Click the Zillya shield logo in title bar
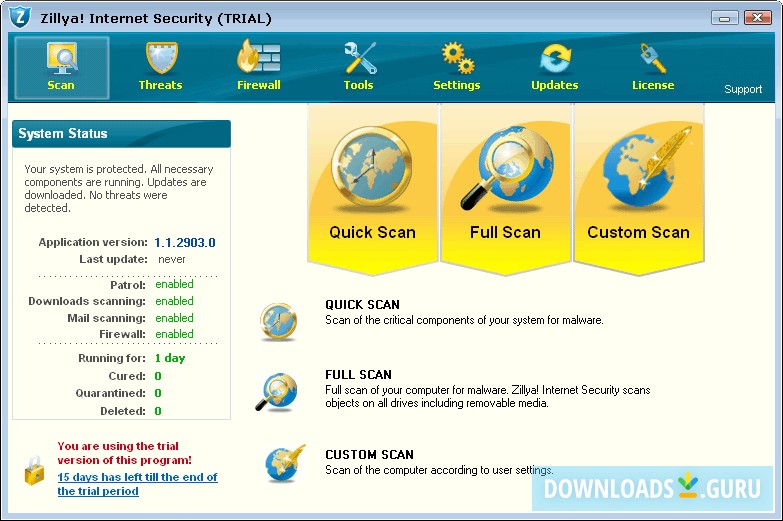The width and height of the screenshot is (783, 521). (20, 17)
